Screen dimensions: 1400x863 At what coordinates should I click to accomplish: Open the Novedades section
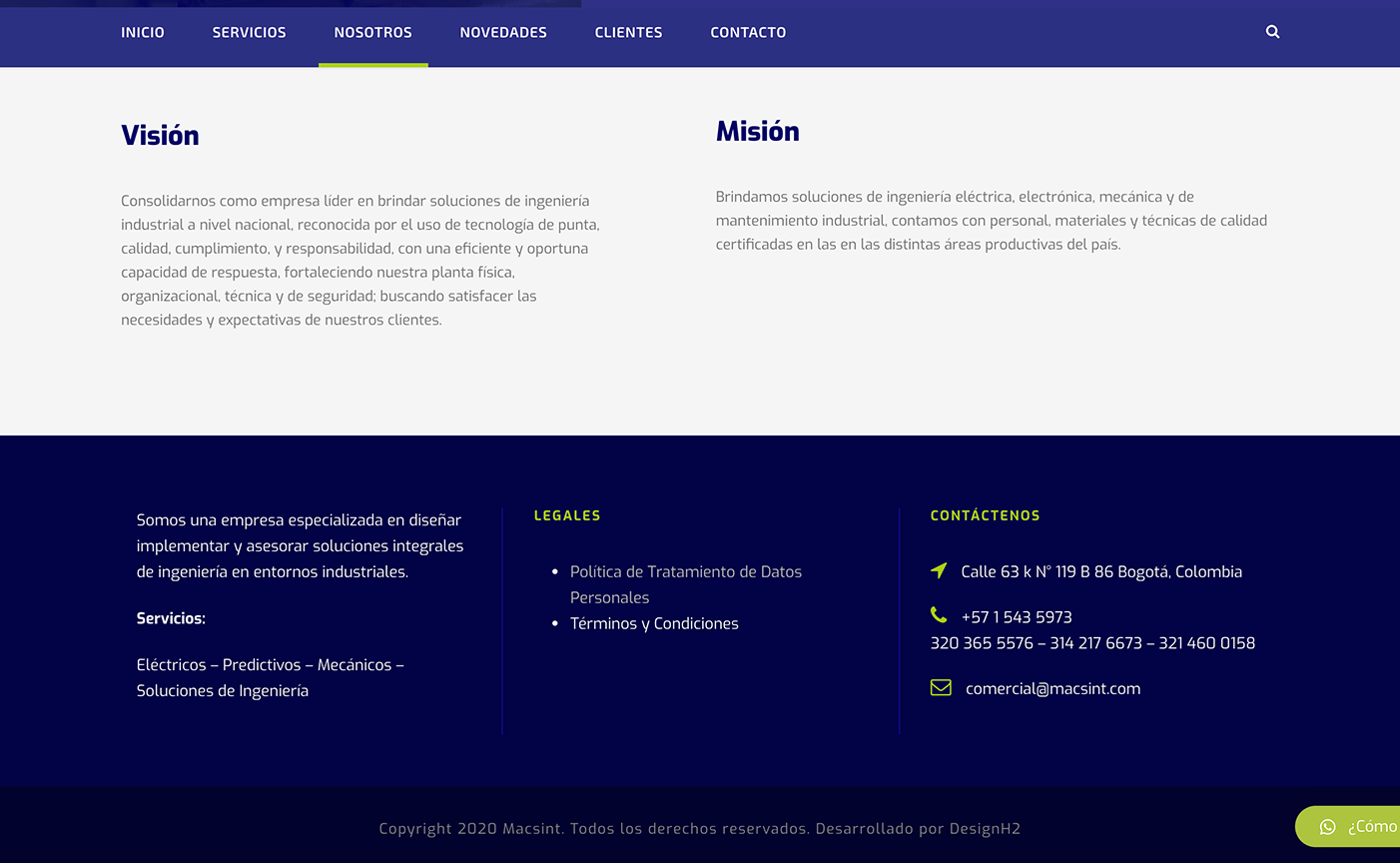point(503,33)
